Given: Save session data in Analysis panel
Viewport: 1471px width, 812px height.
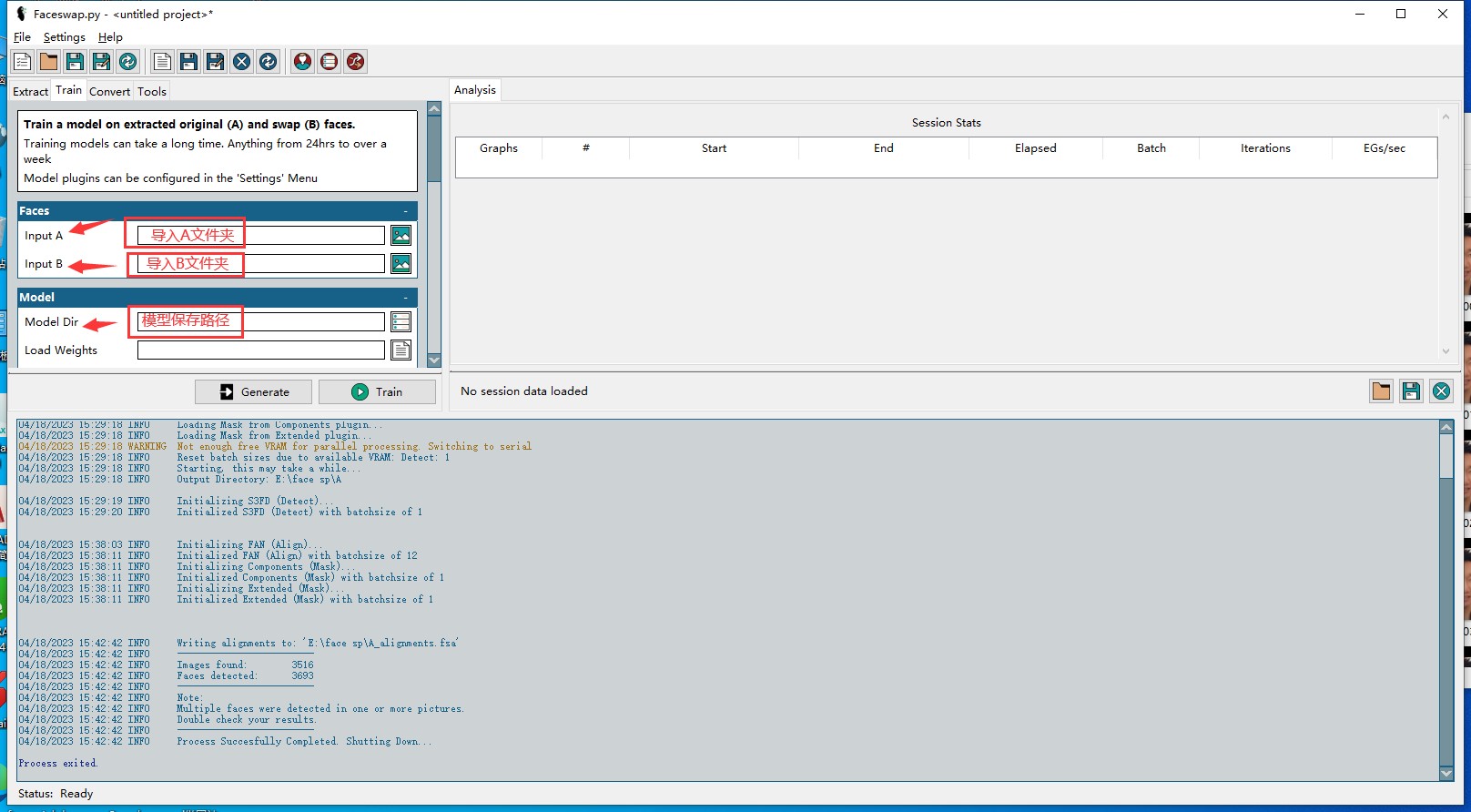Looking at the screenshot, I should pyautogui.click(x=1411, y=391).
